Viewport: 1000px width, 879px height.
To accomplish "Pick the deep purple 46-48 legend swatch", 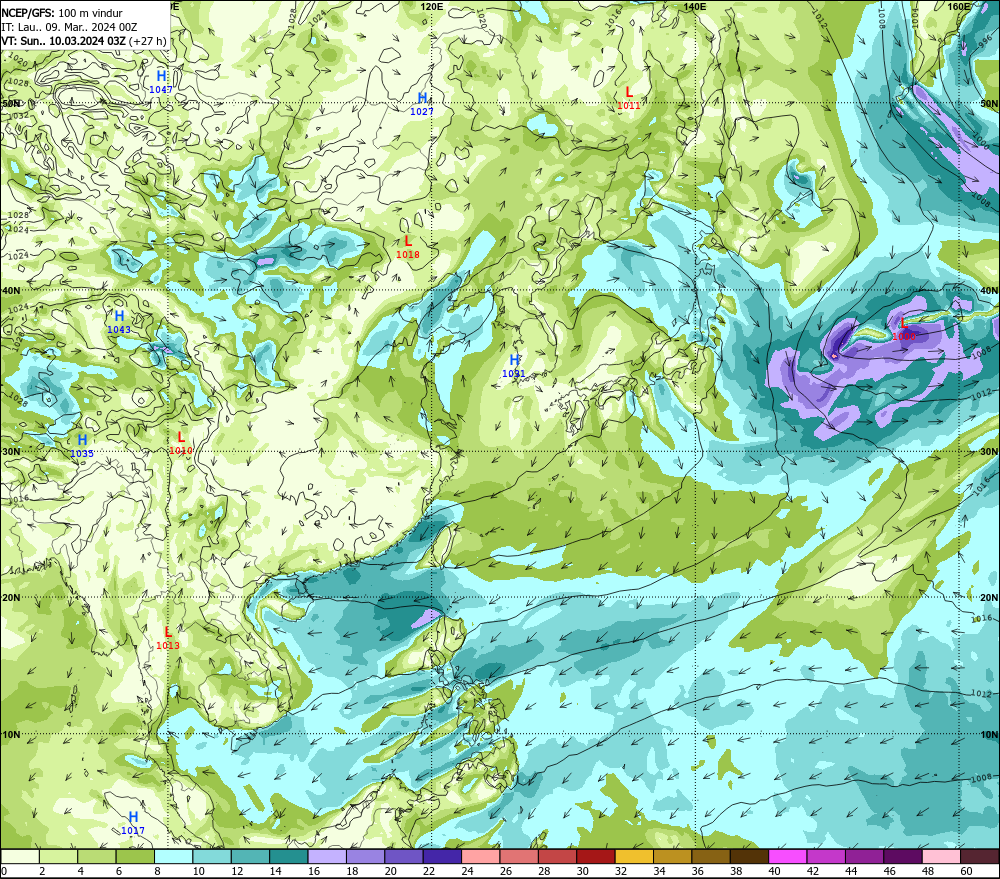I will 903,856.
